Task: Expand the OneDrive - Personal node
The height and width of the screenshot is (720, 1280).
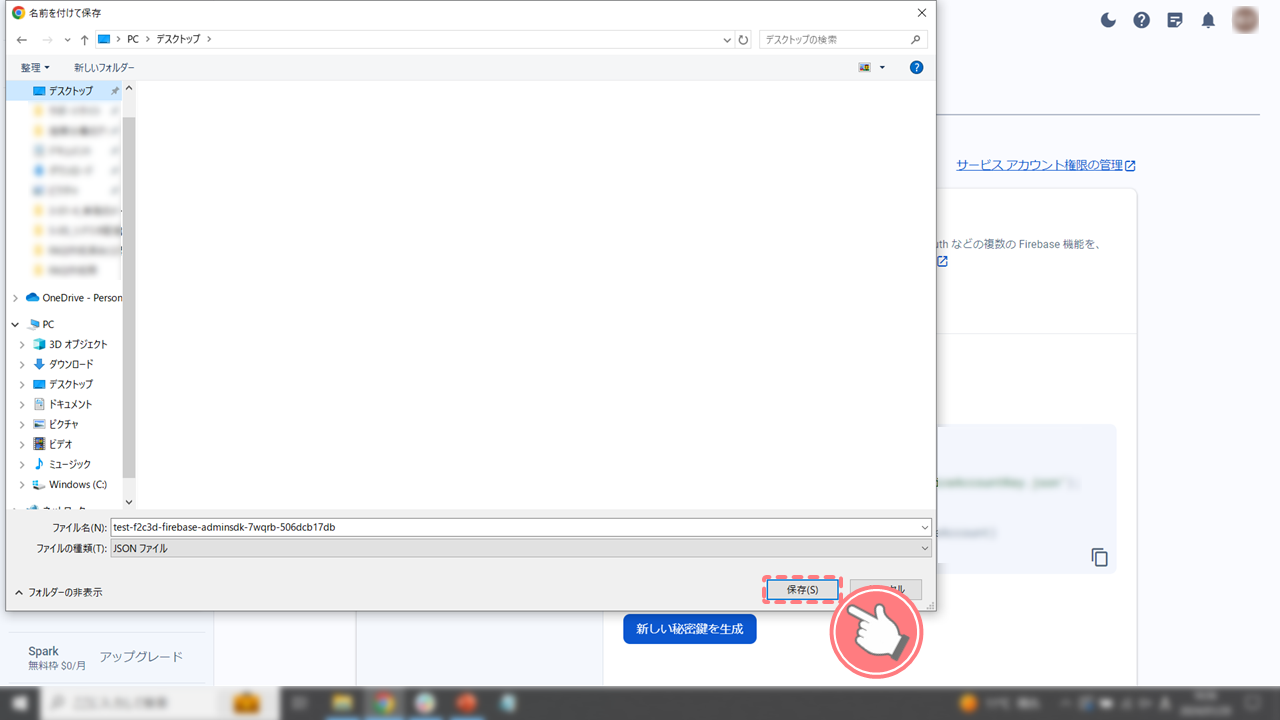Action: 15,298
